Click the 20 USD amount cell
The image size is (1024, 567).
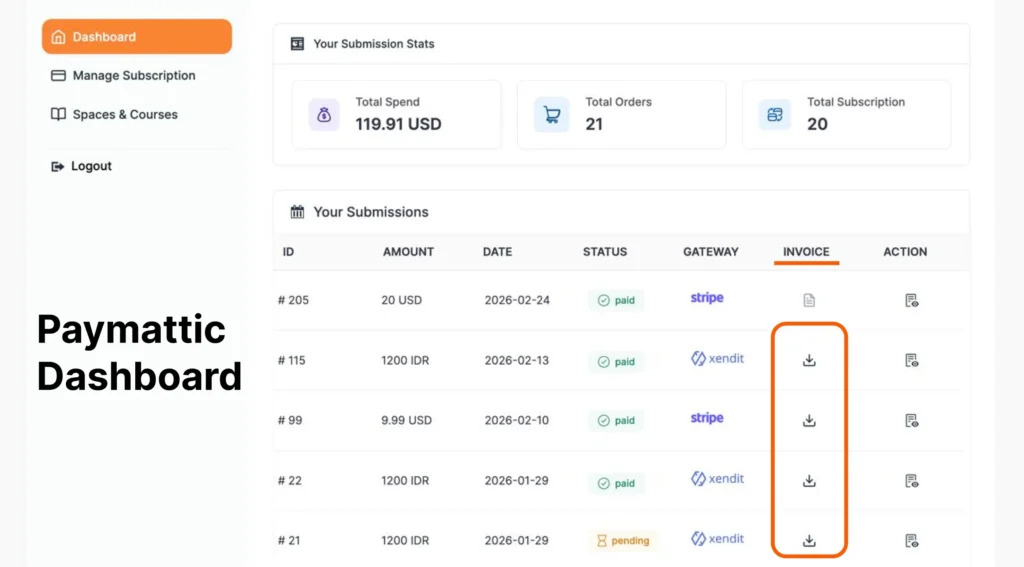coord(402,300)
